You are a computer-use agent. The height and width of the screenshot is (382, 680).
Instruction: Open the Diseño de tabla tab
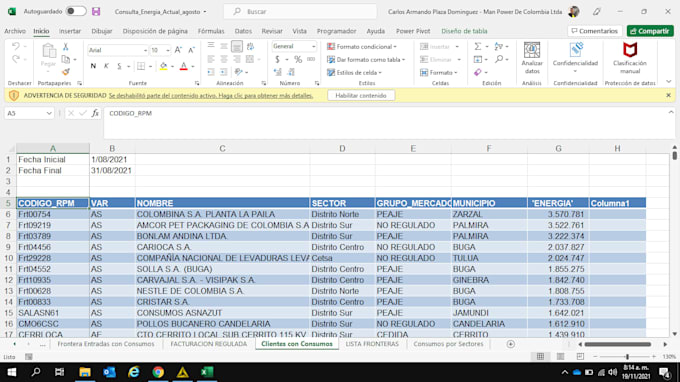[464, 31]
